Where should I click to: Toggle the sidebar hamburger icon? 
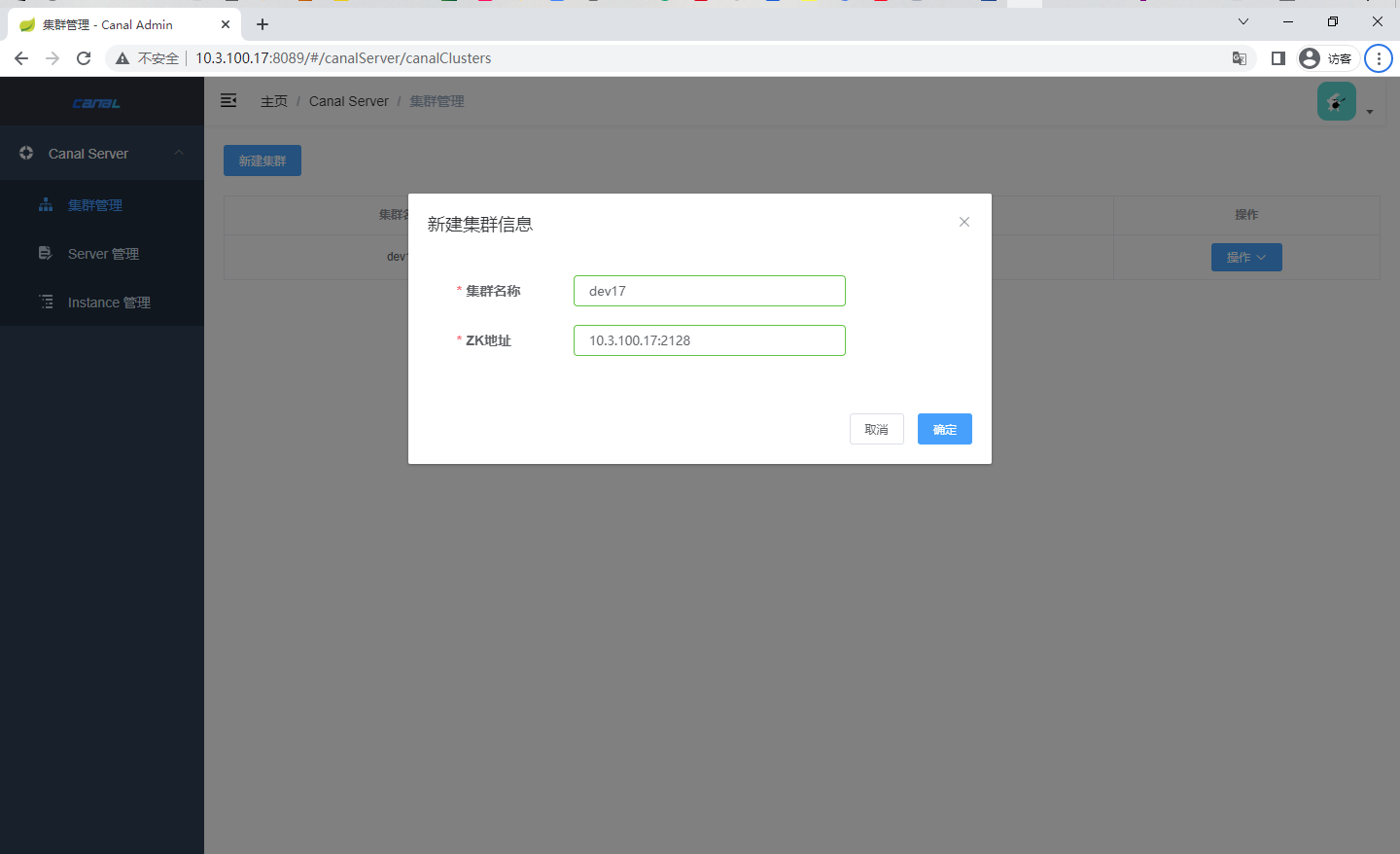(228, 101)
